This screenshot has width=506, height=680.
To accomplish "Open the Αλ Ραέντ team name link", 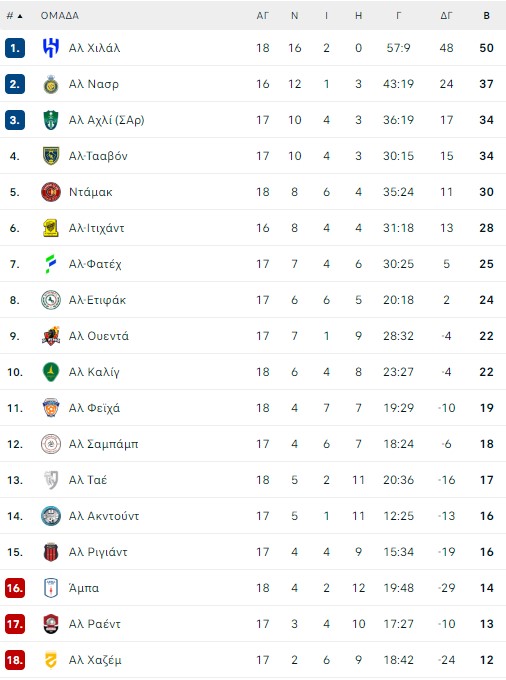I will tap(95, 624).
